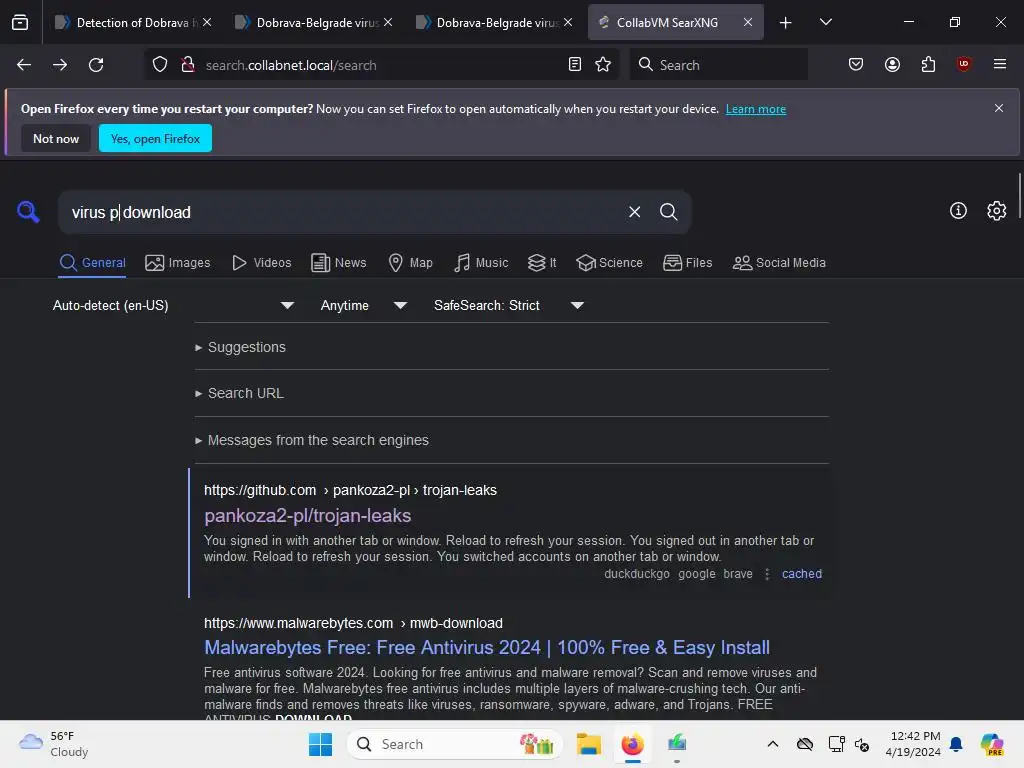
Task: Go forward to the next page
Action: point(60,65)
